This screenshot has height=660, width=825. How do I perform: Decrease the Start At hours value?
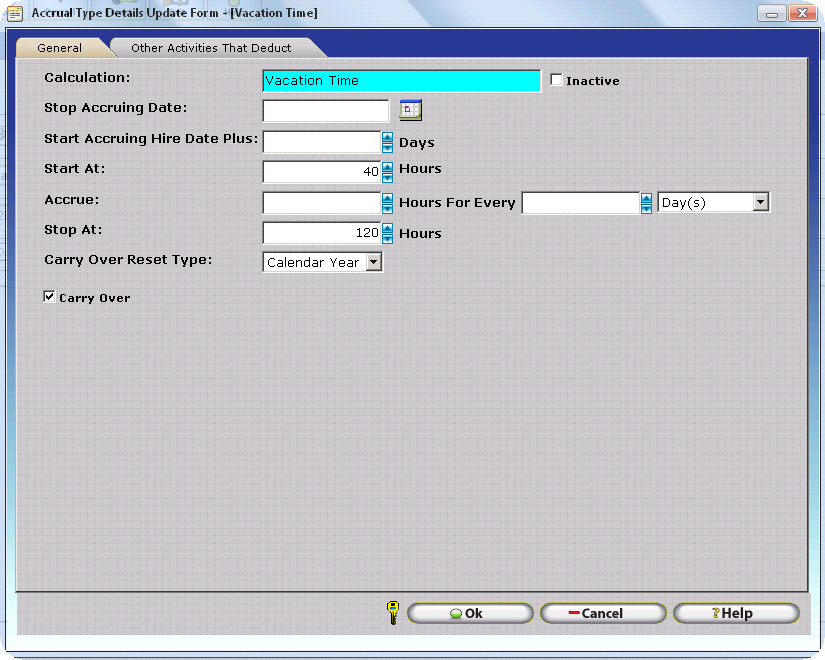[387, 178]
